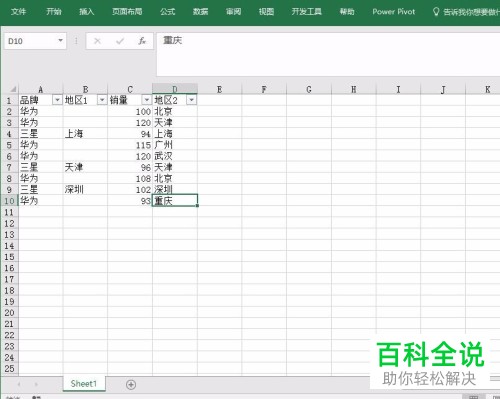The height and width of the screenshot is (399, 500).
Task: Select 天津 cell in column B
Action: [85, 167]
